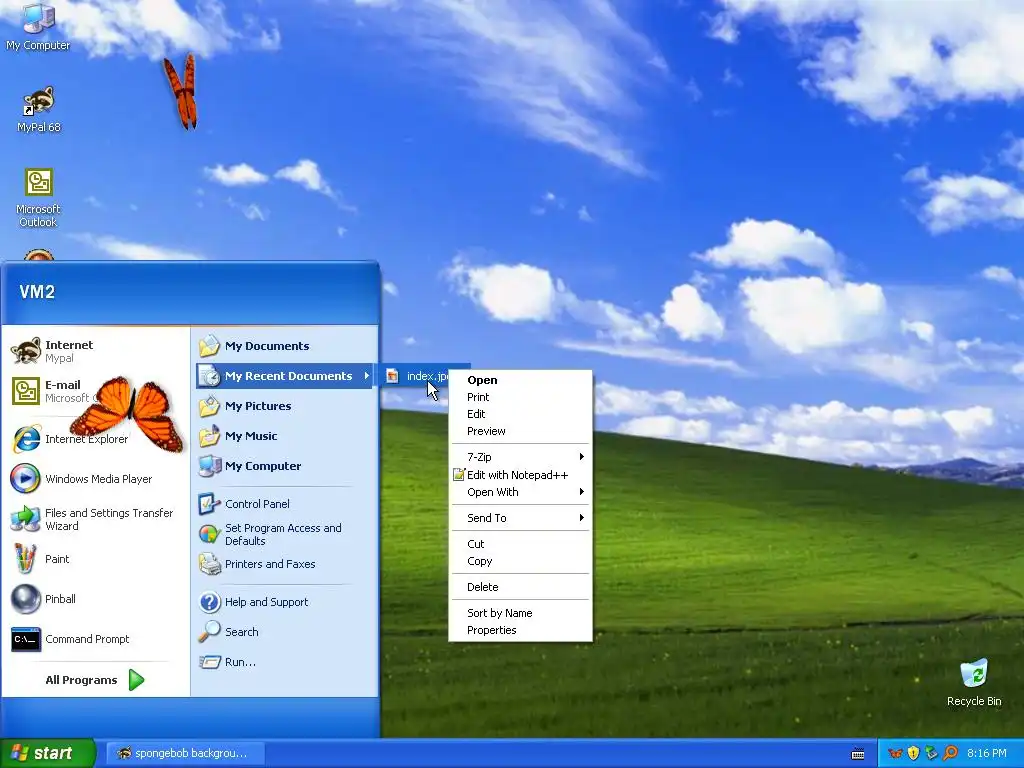Expand the 7-Zip submenu
1024x768 pixels.
520,457
